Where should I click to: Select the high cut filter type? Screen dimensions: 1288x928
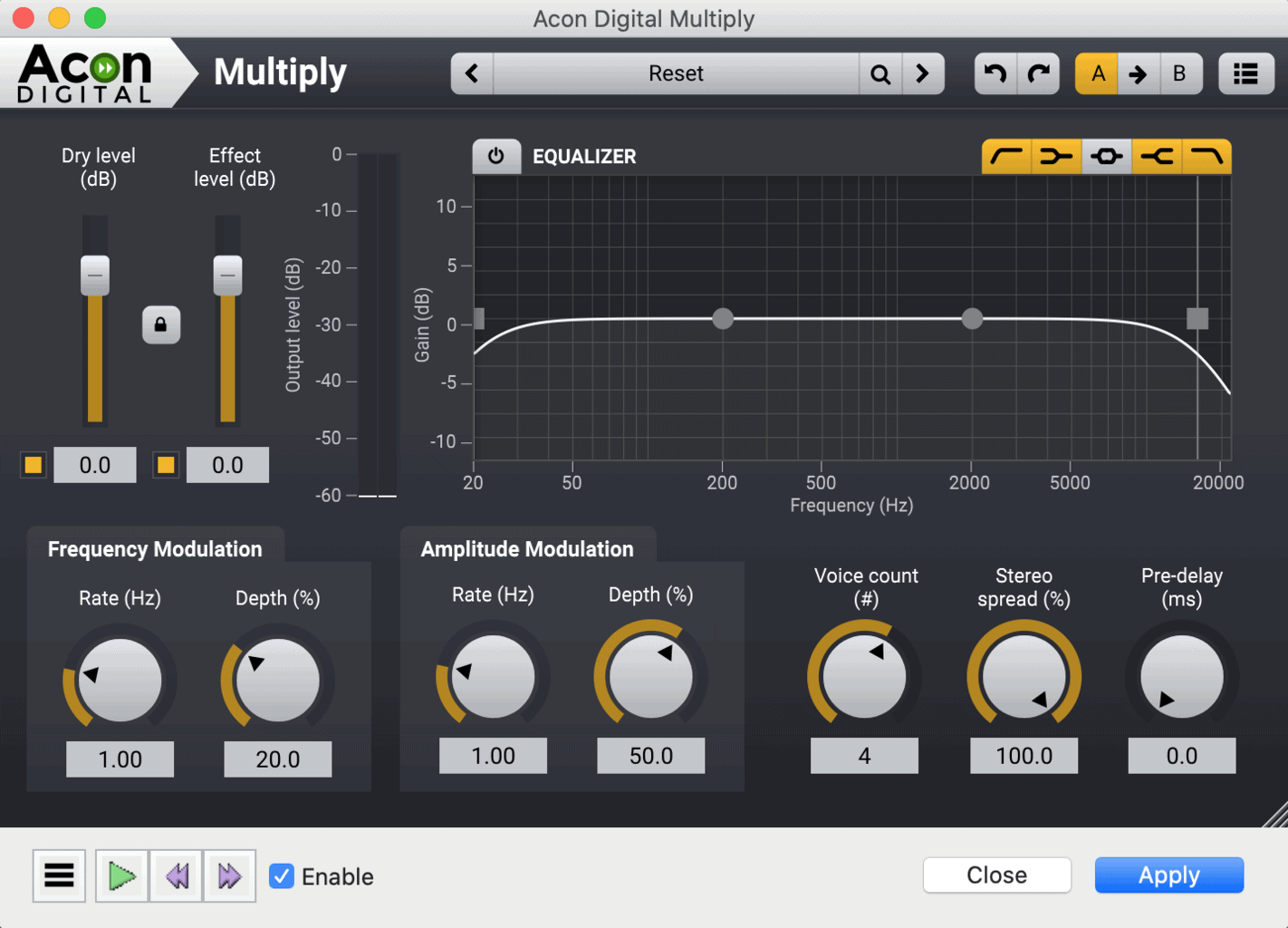(x=1207, y=156)
